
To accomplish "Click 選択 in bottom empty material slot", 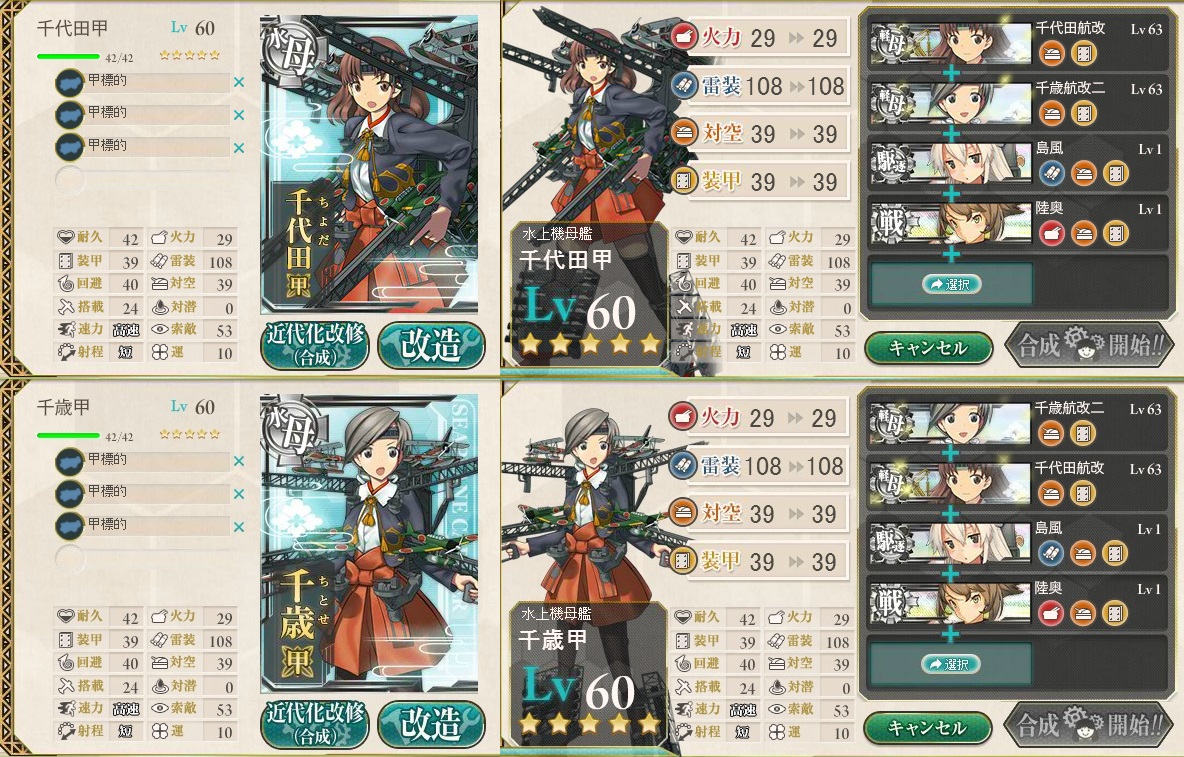I will click(951, 664).
